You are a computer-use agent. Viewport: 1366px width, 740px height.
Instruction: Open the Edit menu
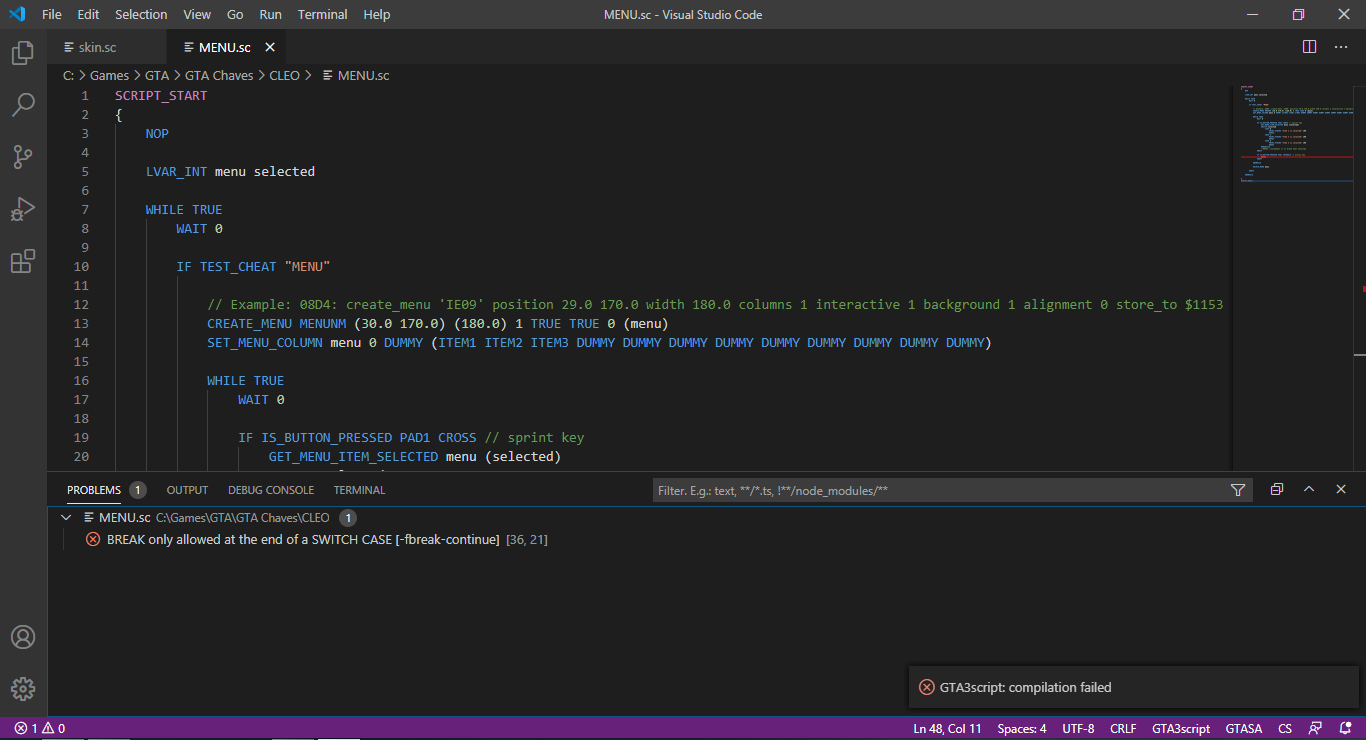(88, 14)
